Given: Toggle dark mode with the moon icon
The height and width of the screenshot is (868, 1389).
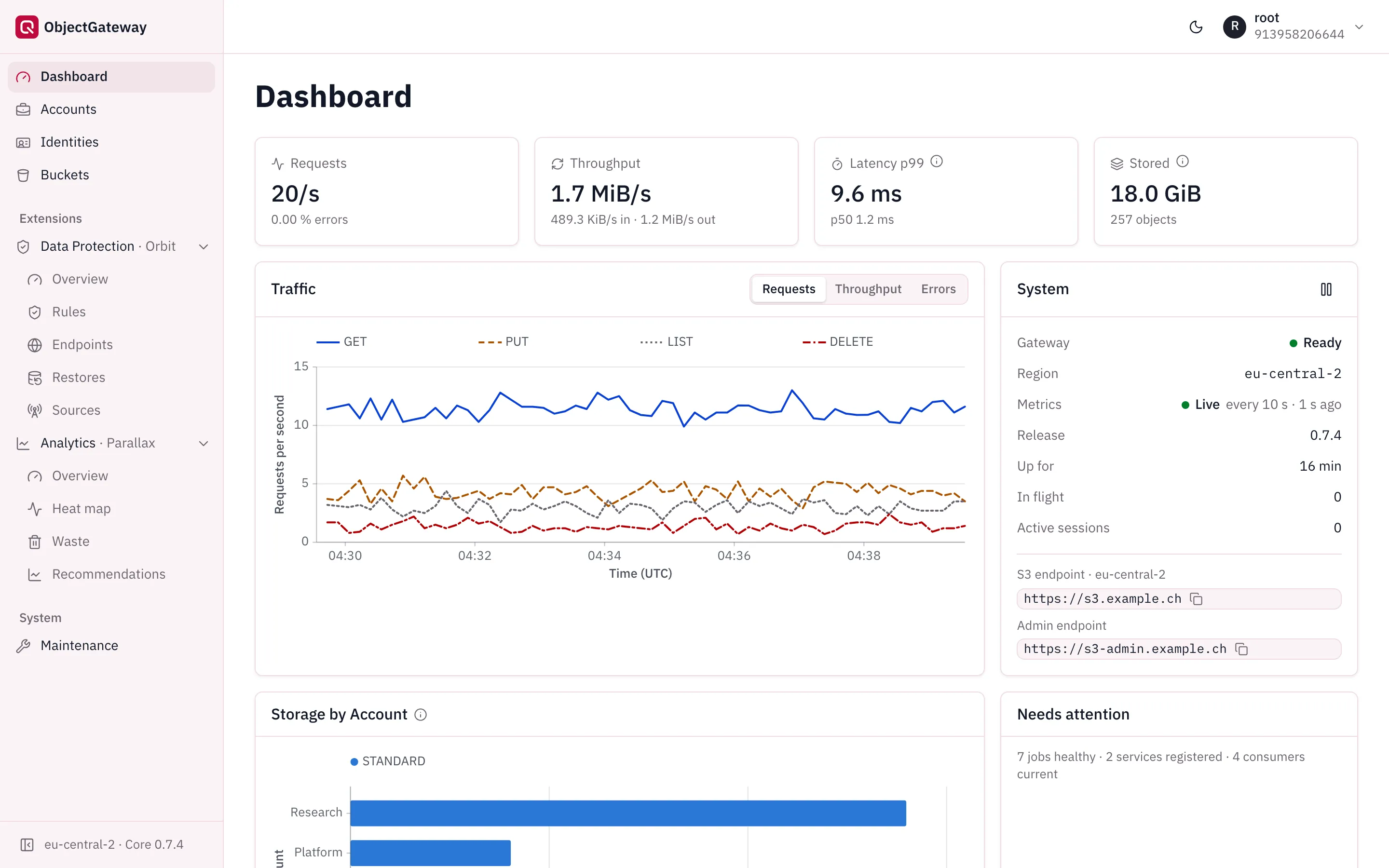Looking at the screenshot, I should (x=1196, y=27).
